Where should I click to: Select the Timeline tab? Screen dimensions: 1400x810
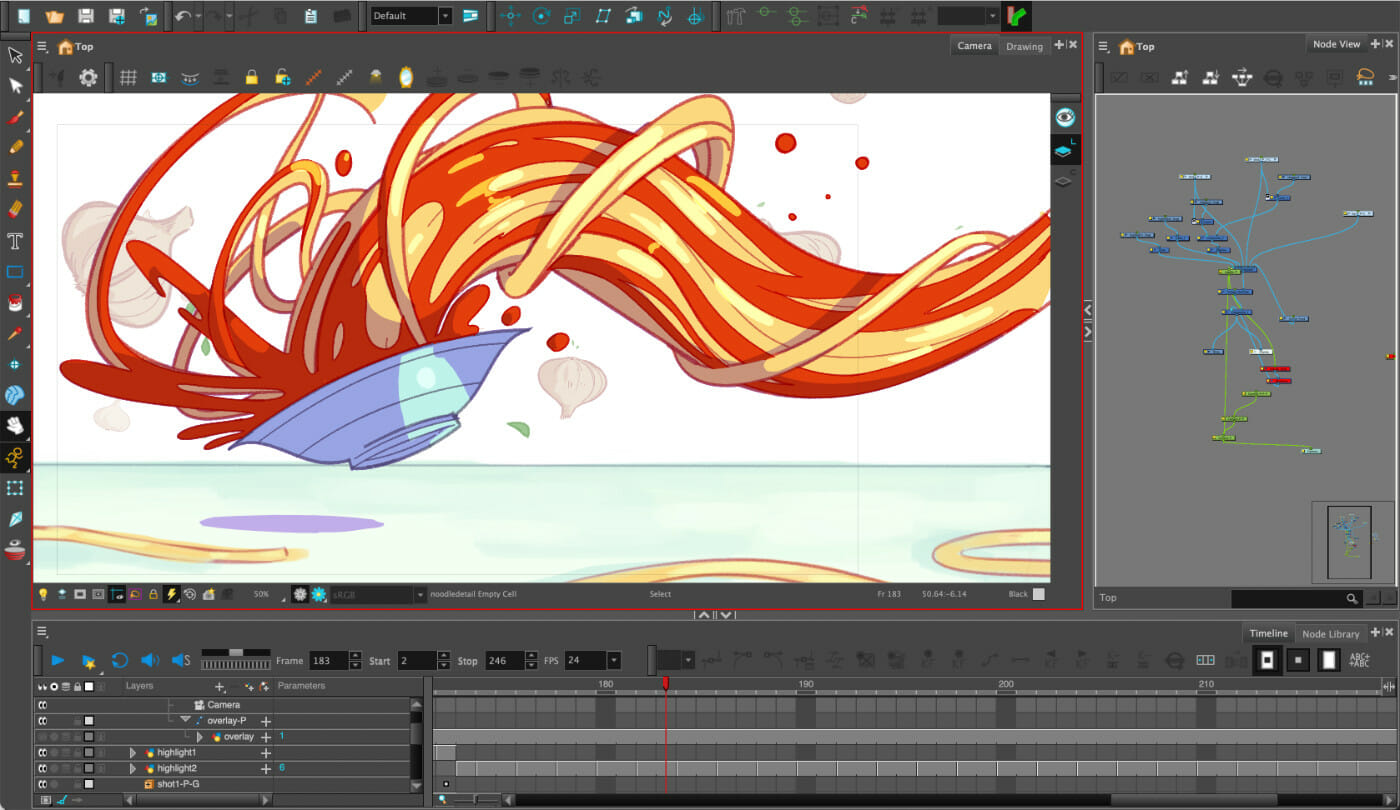[1268, 633]
